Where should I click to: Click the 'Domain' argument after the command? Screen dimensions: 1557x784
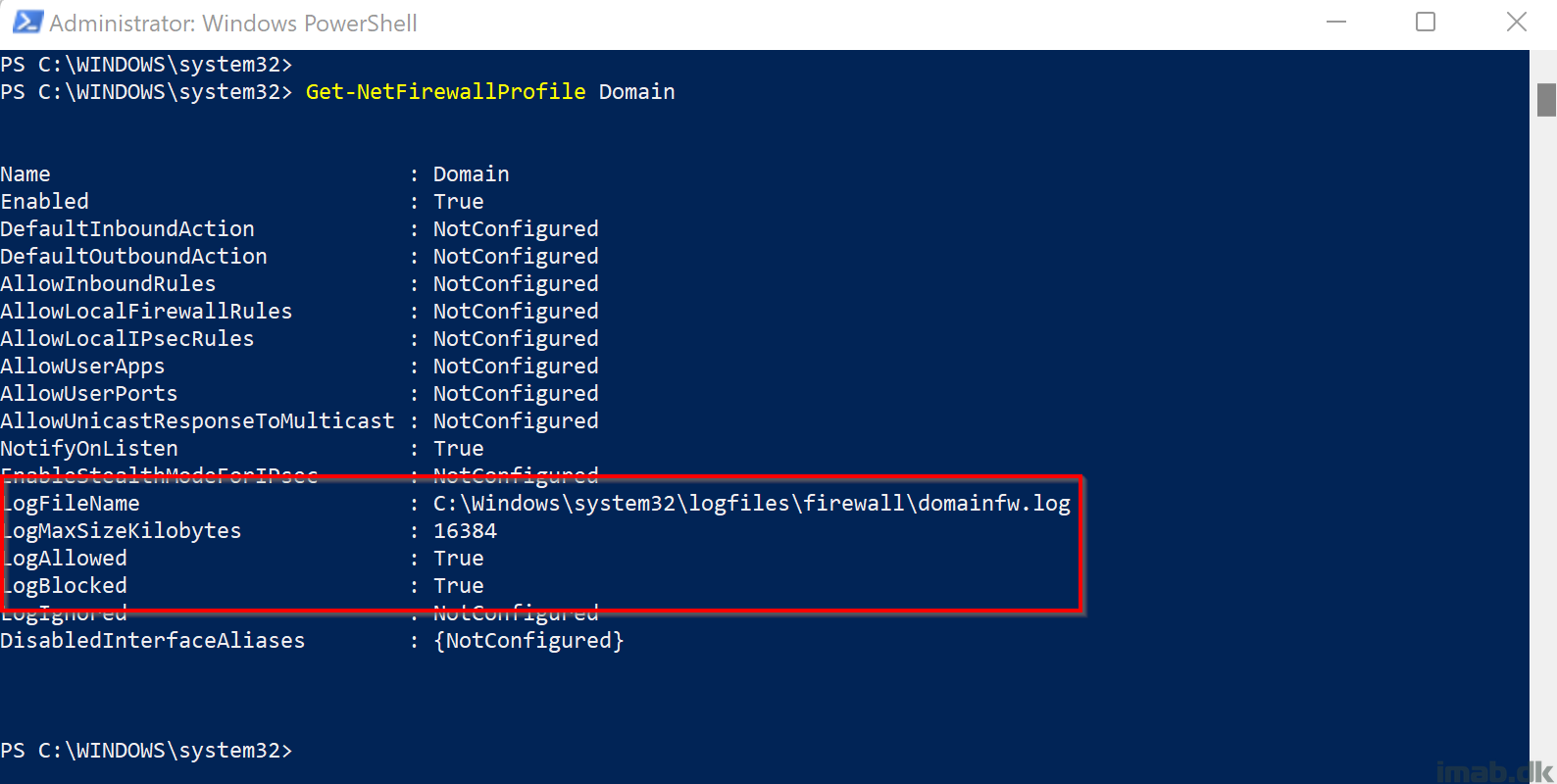(636, 92)
